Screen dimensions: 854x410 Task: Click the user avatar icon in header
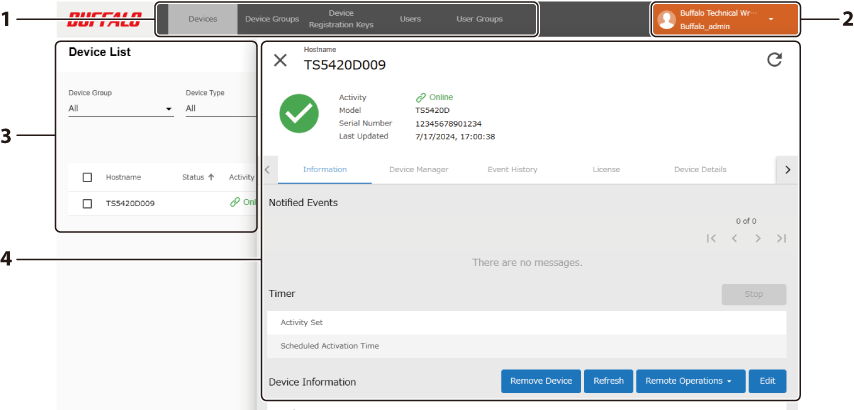(x=666, y=20)
